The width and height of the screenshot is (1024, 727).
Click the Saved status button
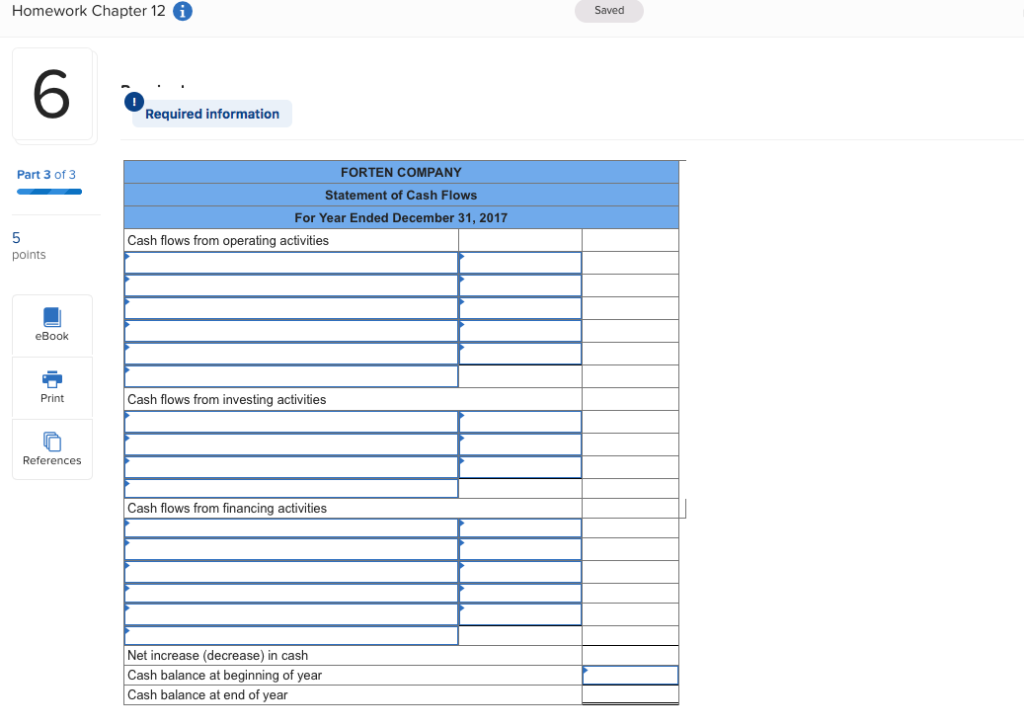609,10
